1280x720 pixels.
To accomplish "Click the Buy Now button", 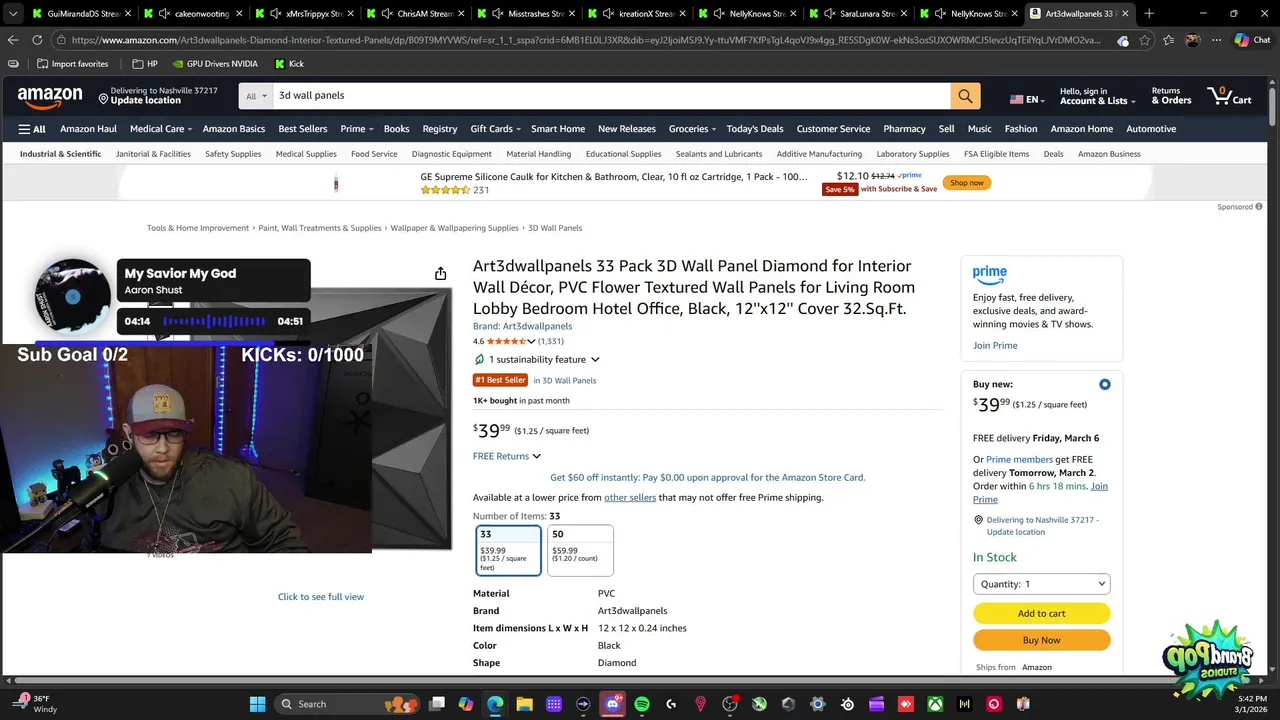I will pyautogui.click(x=1041, y=640).
